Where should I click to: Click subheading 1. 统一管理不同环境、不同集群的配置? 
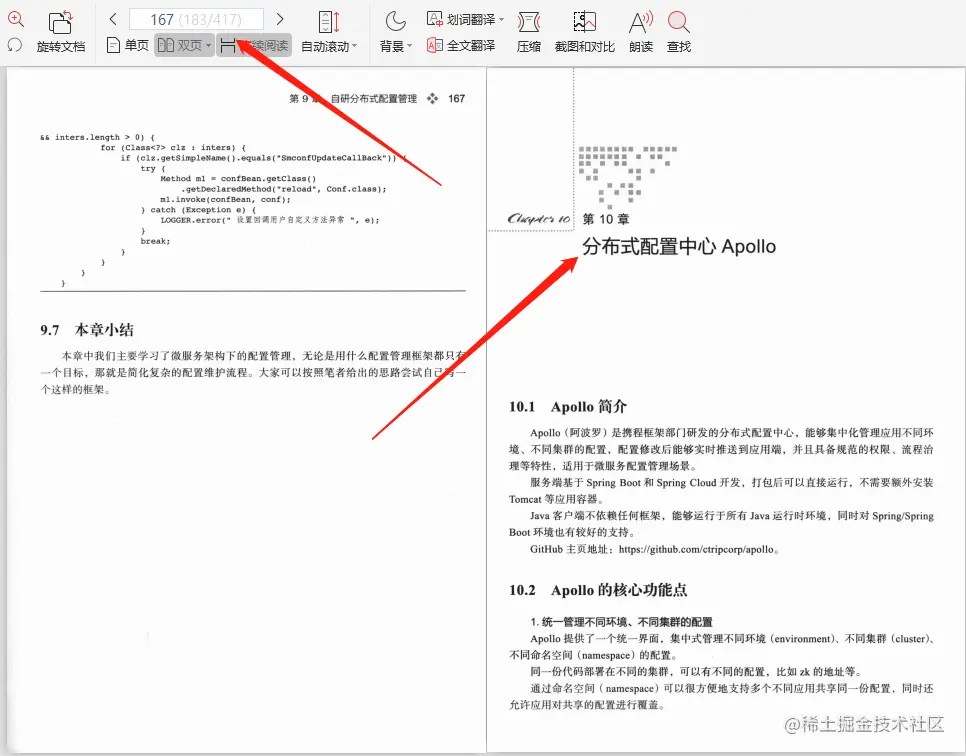[x=621, y=622]
